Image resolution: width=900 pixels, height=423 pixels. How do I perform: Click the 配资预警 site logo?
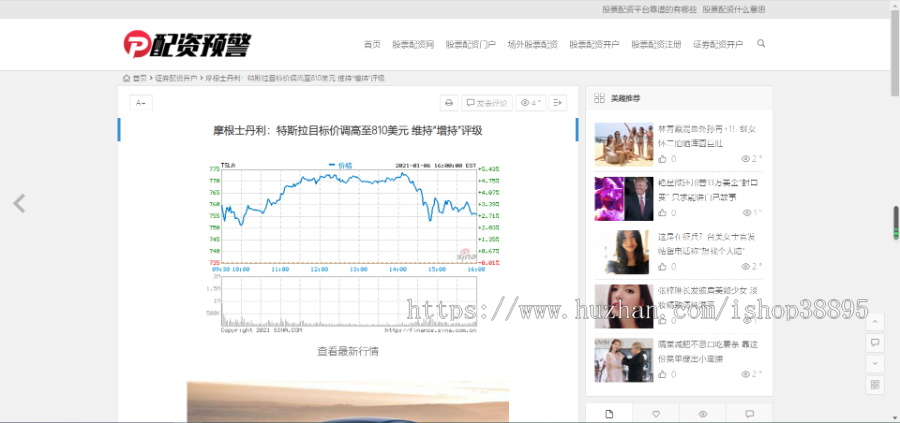[187, 44]
